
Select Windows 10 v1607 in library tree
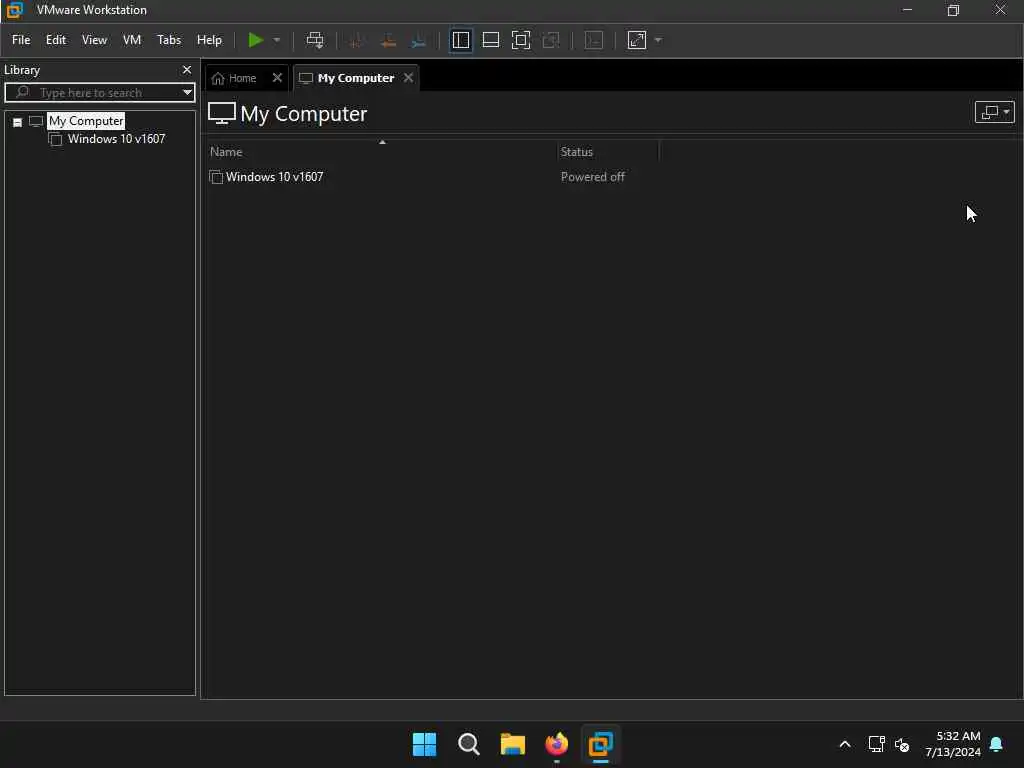click(116, 138)
